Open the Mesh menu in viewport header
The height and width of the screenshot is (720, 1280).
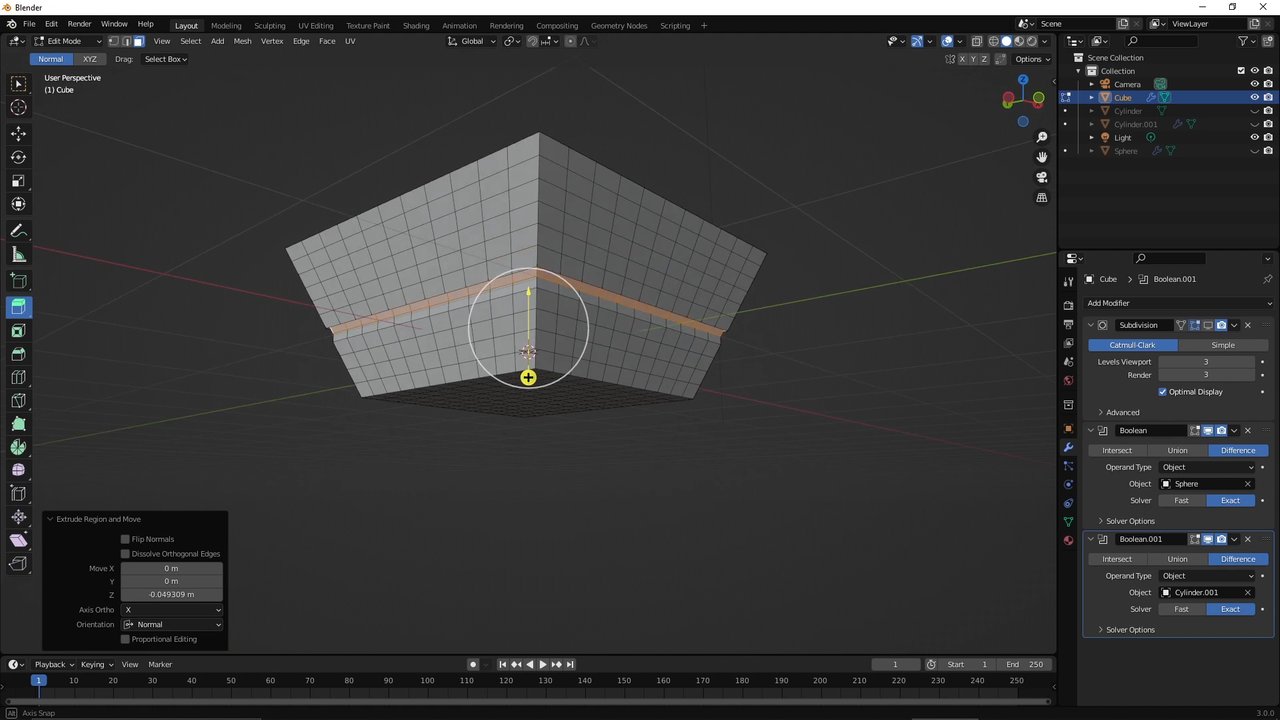point(242,41)
